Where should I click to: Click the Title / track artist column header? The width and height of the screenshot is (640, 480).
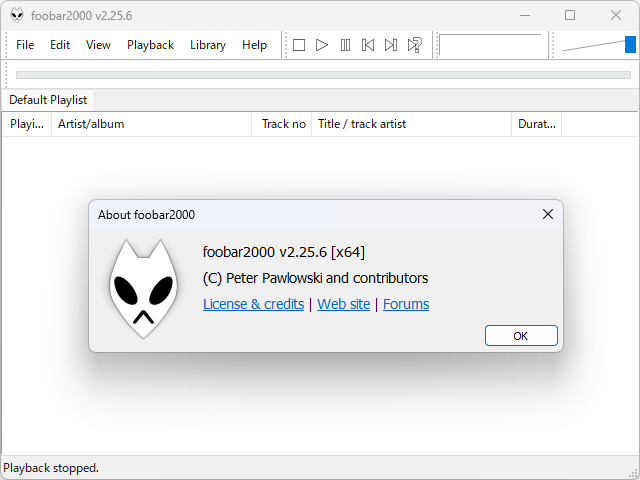(411, 124)
